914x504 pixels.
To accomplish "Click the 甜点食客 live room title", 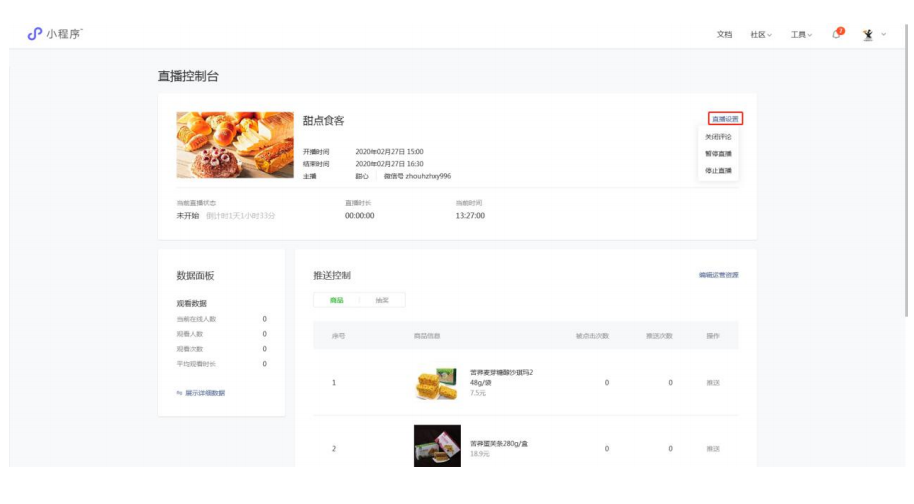I will point(324,121).
